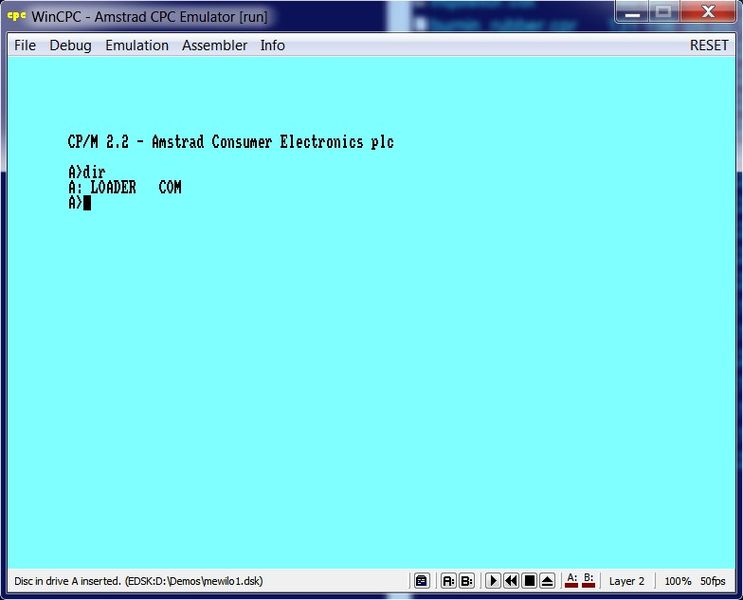Open the Info menu
This screenshot has height=600, width=743.
click(272, 45)
